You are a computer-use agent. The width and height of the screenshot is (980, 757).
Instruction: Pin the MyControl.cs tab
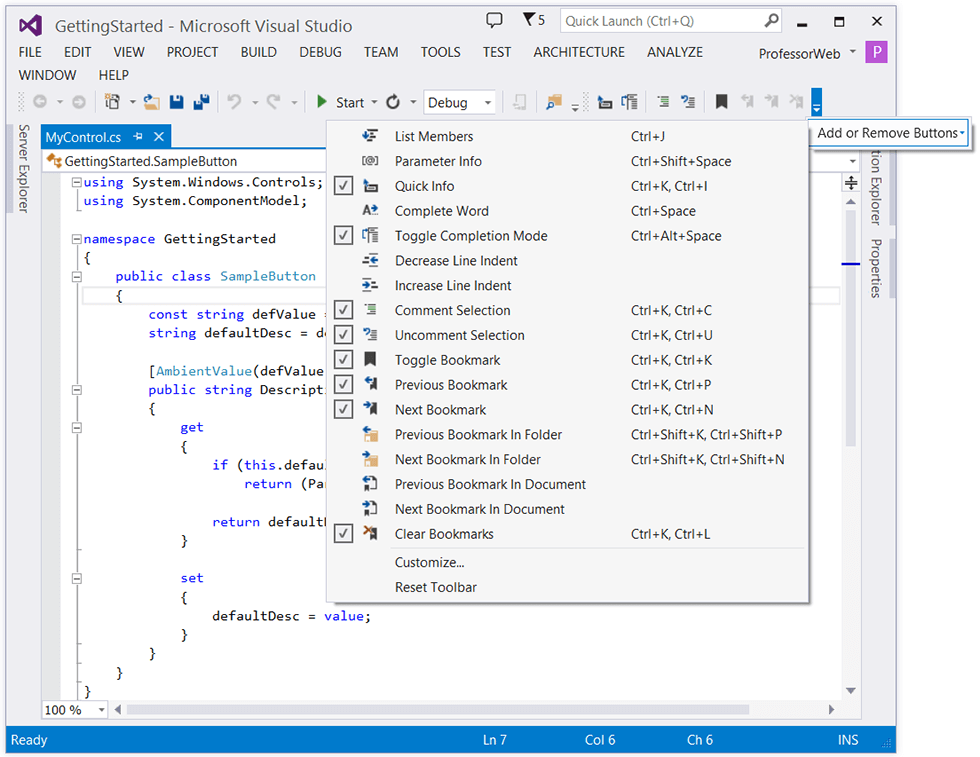[x=138, y=136]
